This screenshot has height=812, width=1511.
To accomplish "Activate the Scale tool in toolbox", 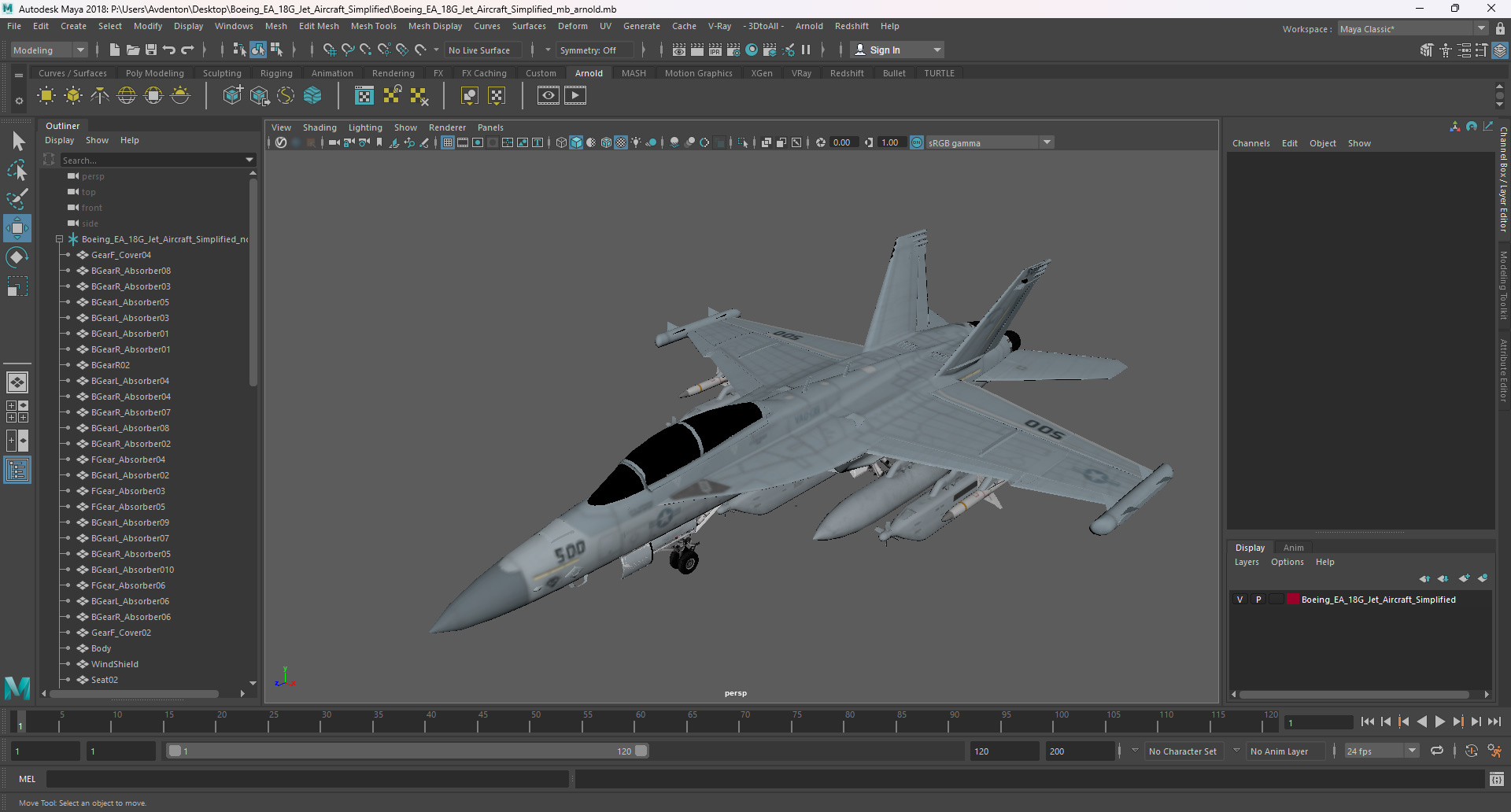I will [x=17, y=286].
